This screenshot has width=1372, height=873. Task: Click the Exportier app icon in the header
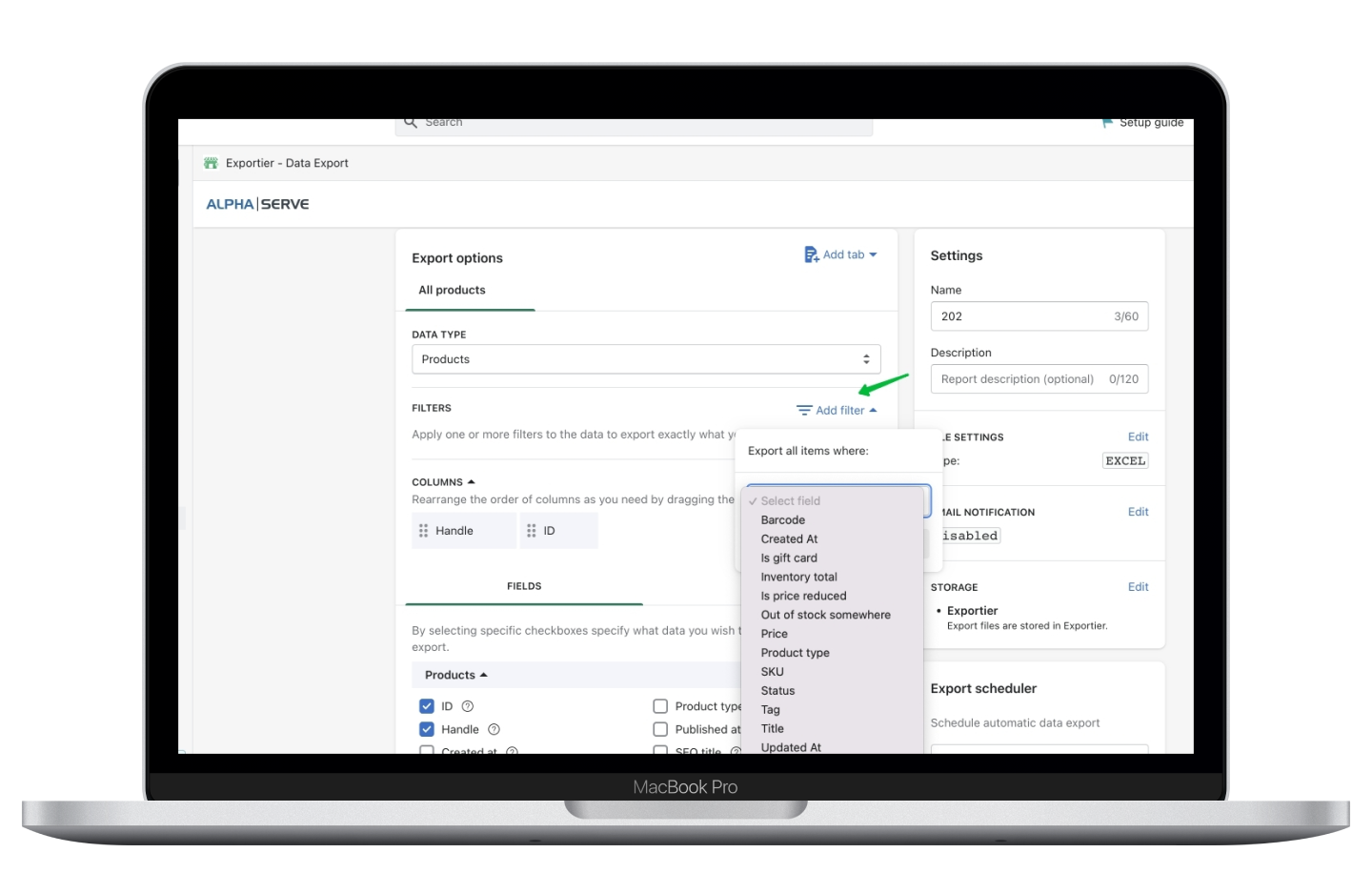[x=212, y=162]
